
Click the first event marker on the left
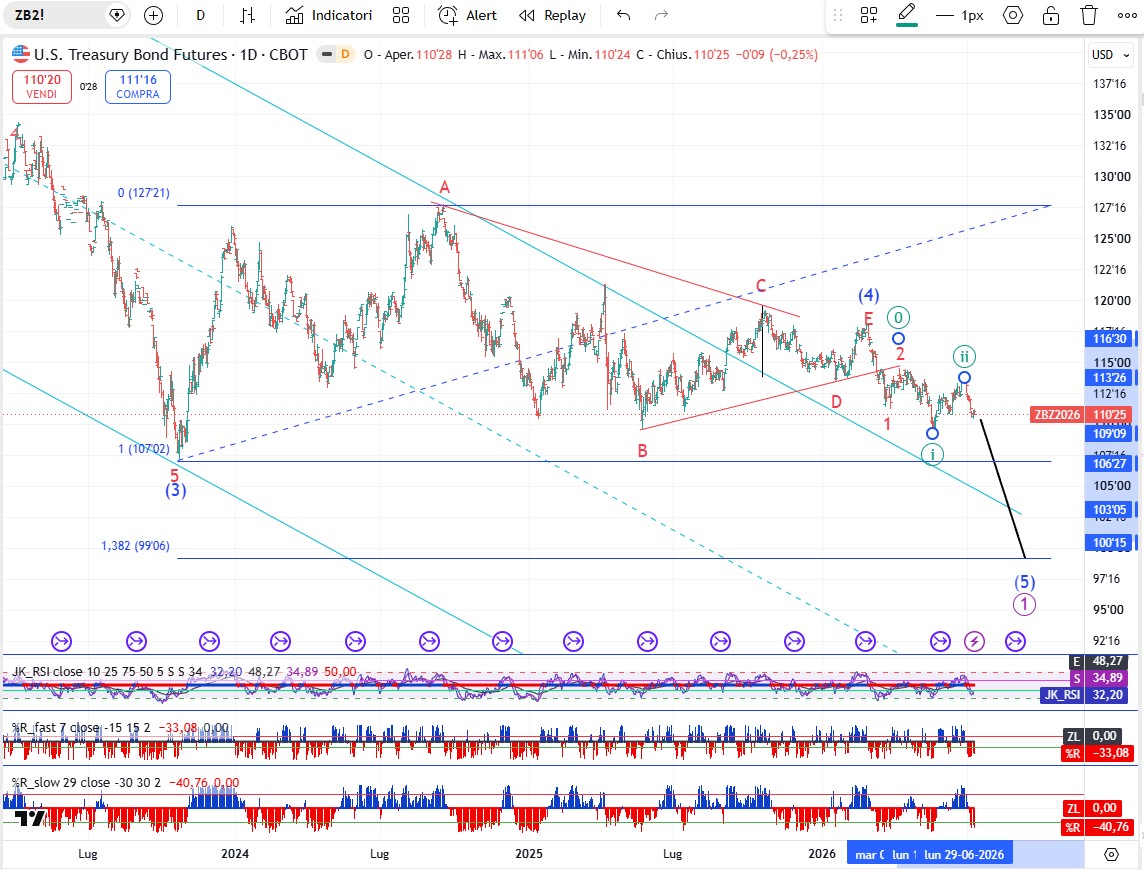coord(61,642)
